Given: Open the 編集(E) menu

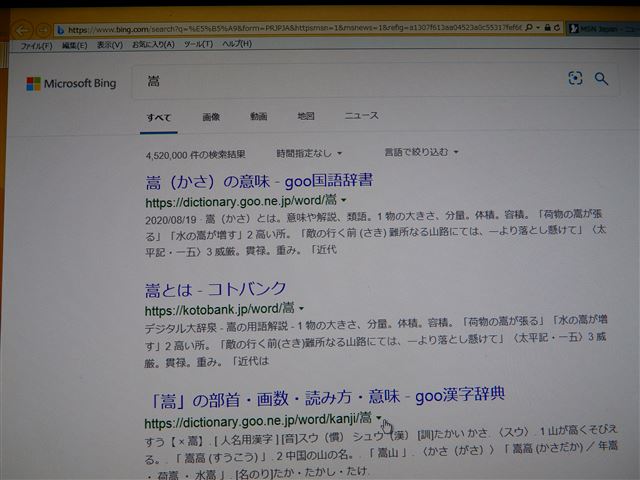Looking at the screenshot, I should pyautogui.click(x=74, y=45).
